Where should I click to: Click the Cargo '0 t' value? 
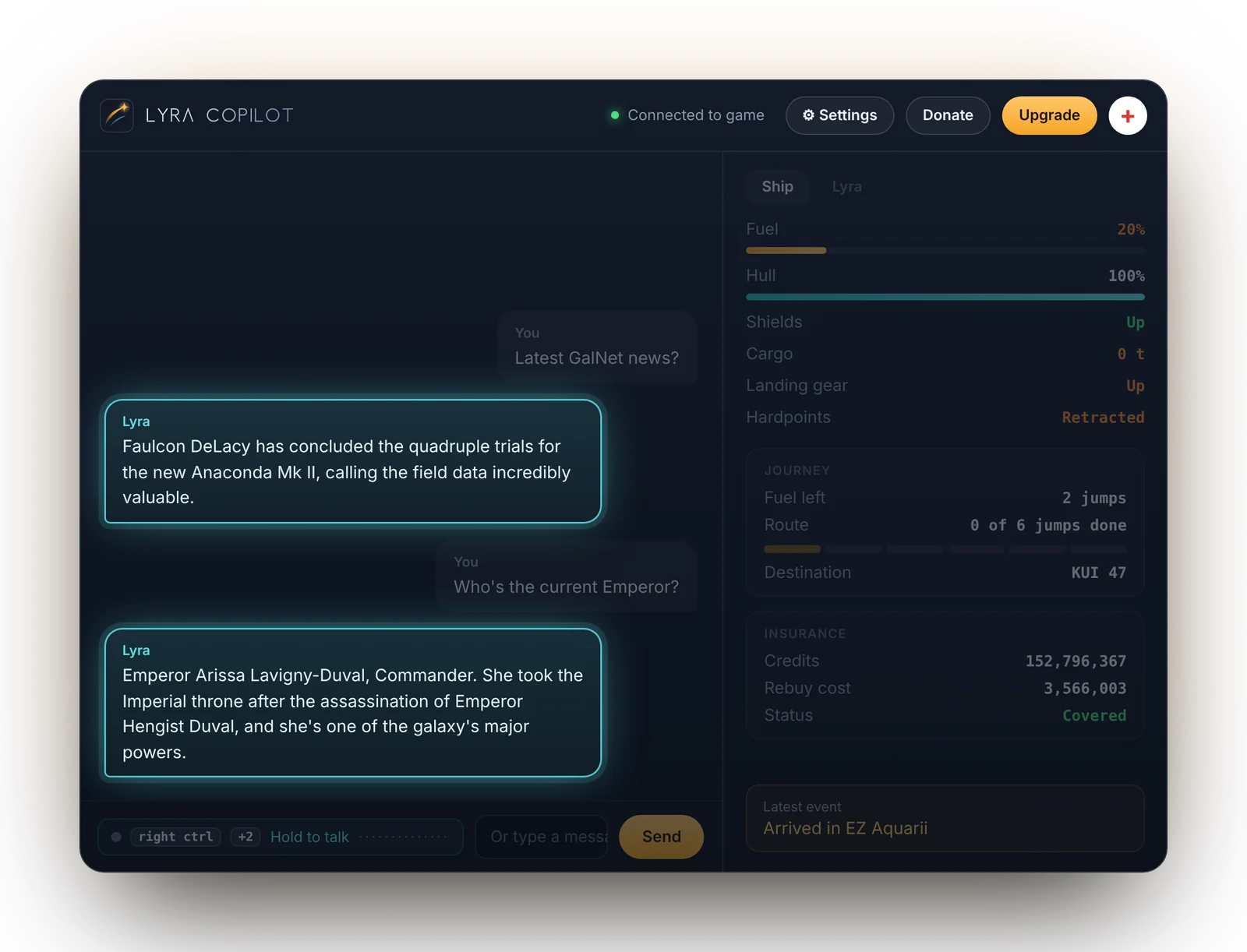1131,354
